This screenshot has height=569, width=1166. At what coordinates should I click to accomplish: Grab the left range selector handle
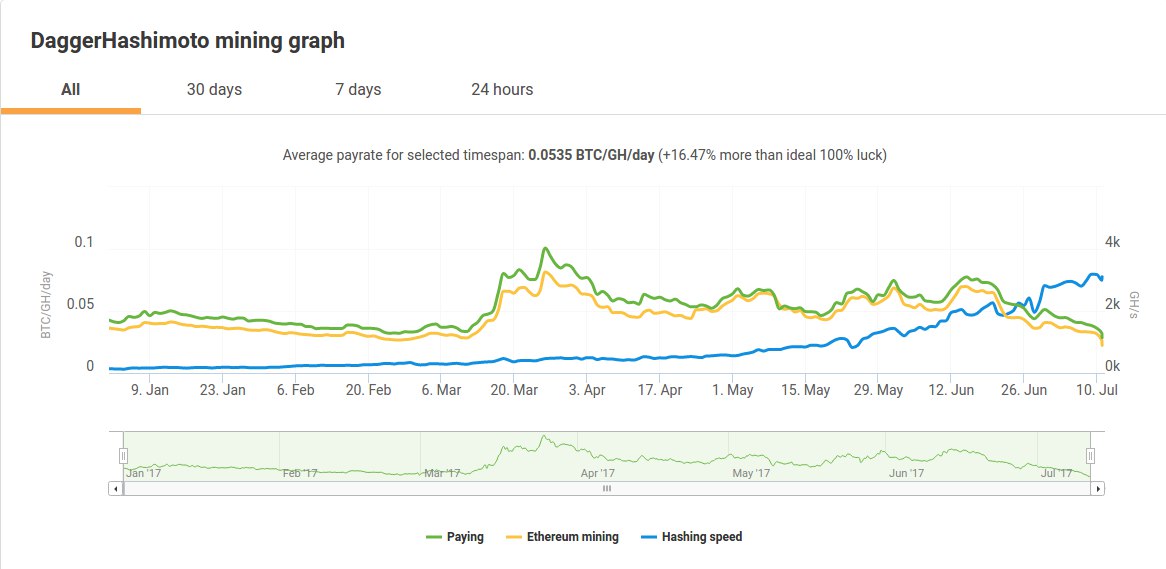coord(123,456)
